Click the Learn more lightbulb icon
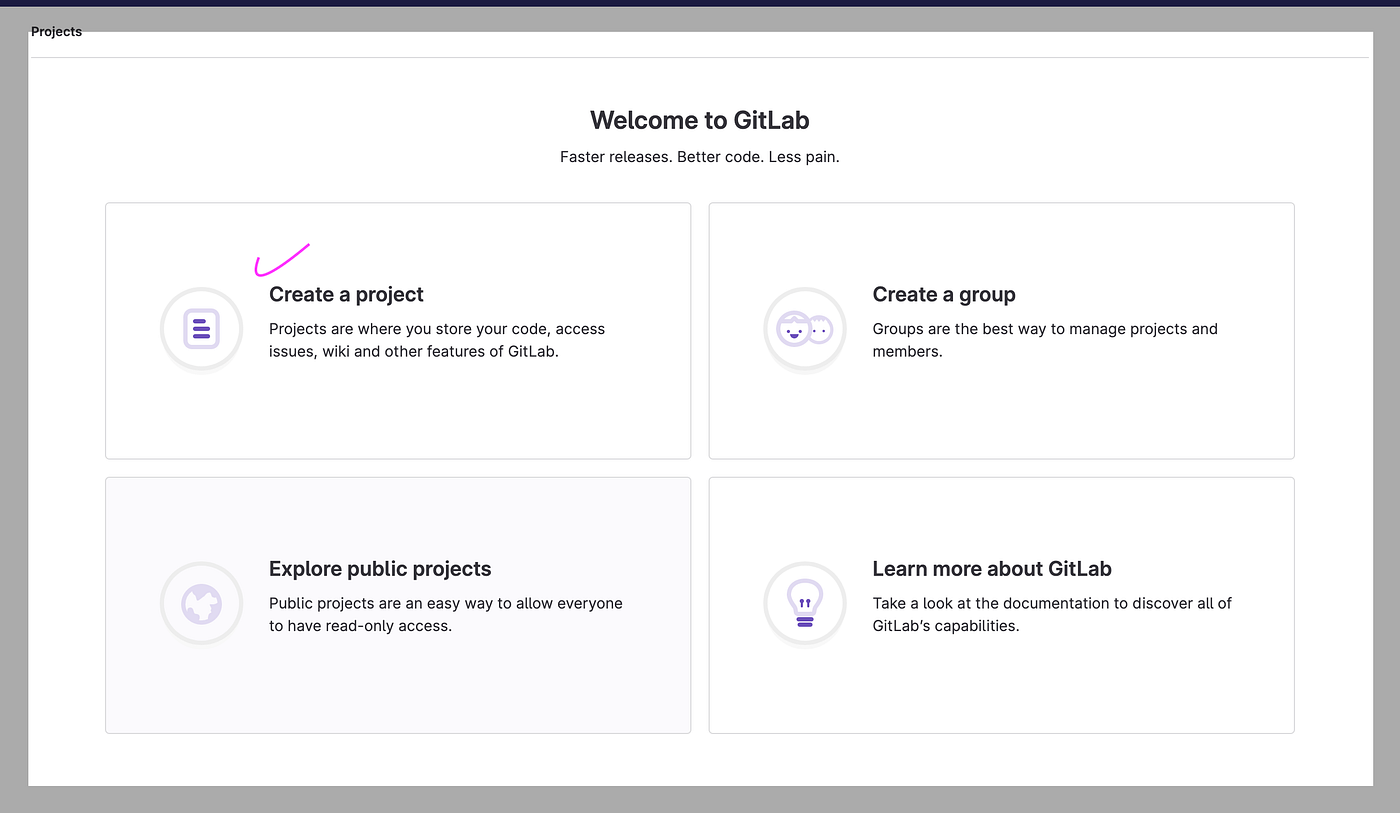 click(805, 603)
